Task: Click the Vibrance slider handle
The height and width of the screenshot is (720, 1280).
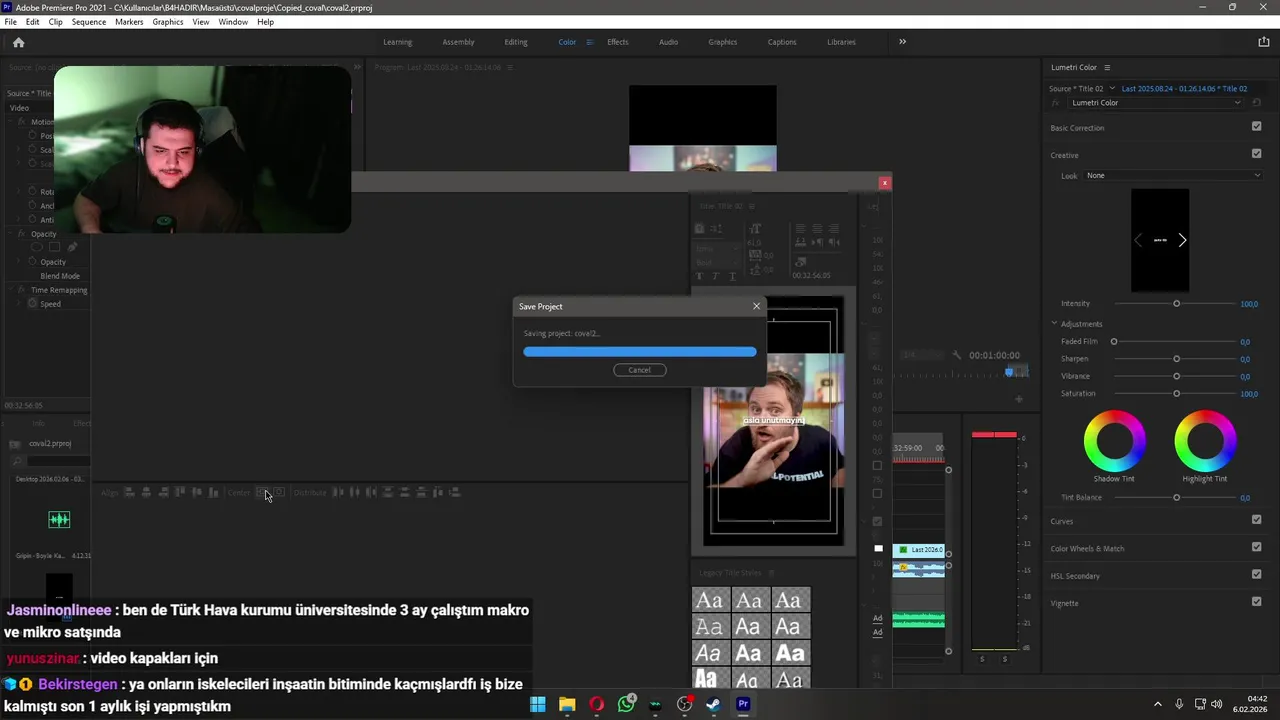Action: (x=1176, y=376)
